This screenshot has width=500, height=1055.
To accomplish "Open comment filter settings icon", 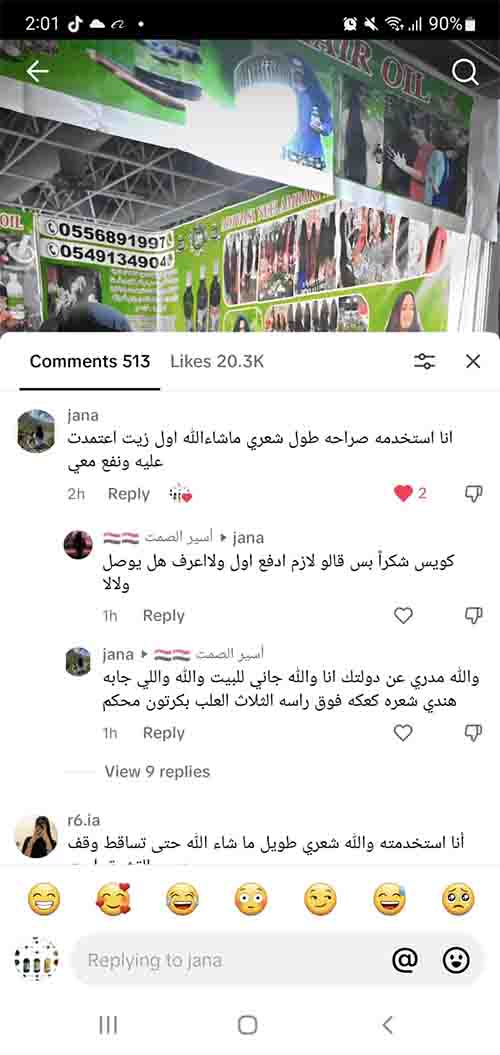I will (x=425, y=361).
